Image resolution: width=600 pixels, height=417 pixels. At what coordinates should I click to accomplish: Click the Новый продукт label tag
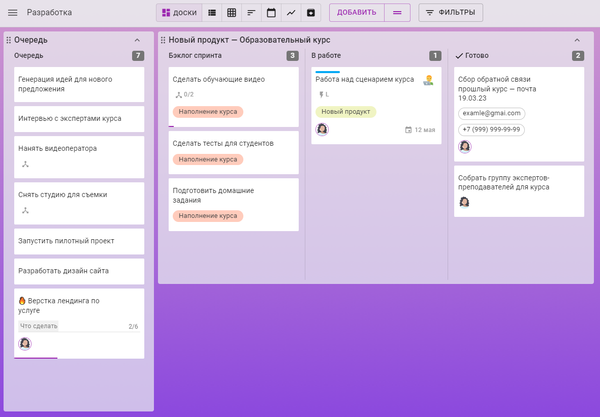pyautogui.click(x=345, y=111)
